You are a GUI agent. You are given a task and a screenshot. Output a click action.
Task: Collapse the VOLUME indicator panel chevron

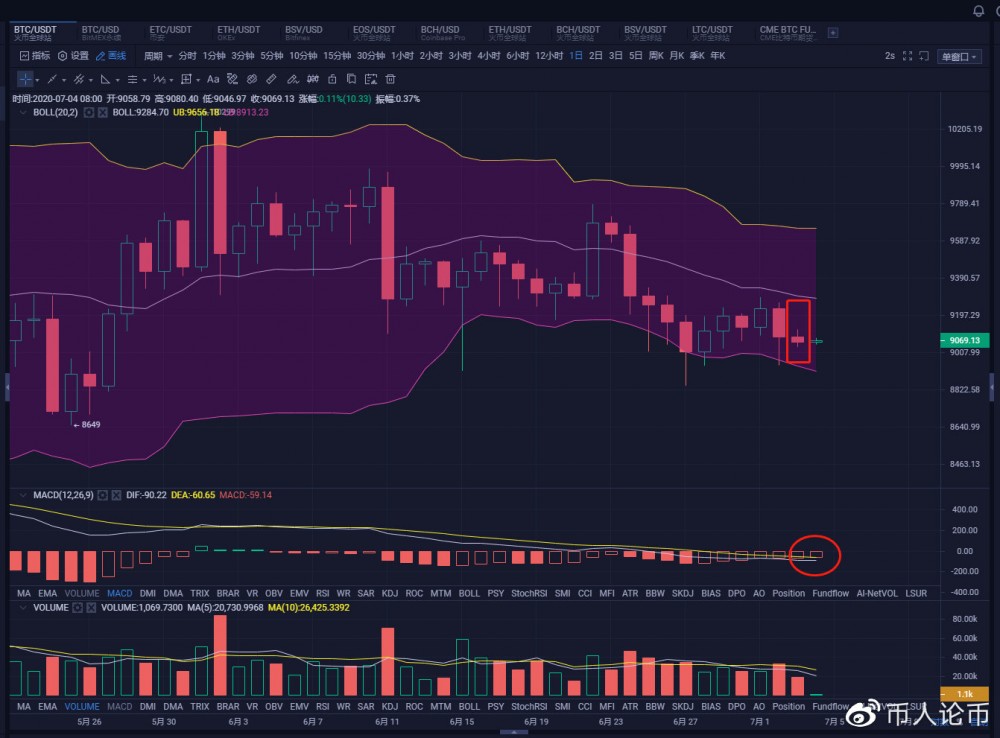23,607
